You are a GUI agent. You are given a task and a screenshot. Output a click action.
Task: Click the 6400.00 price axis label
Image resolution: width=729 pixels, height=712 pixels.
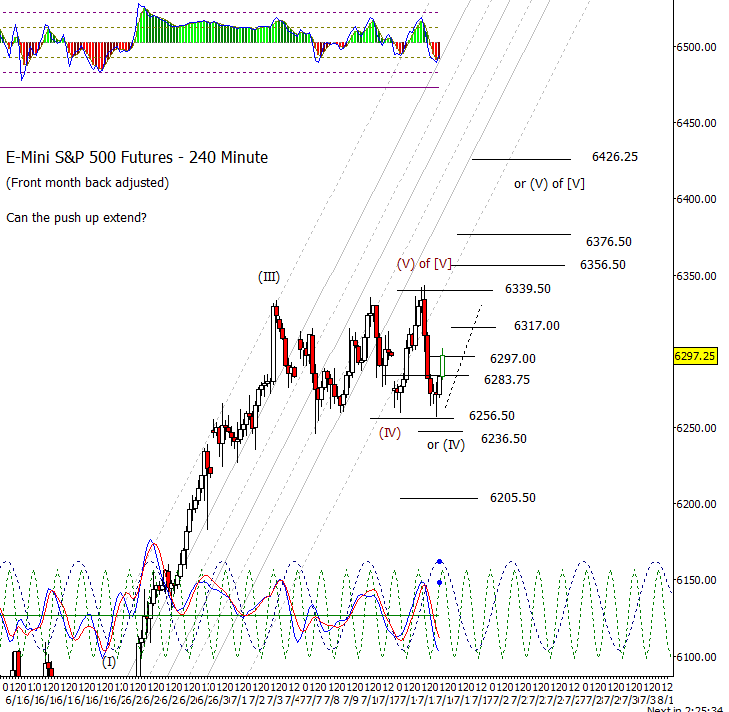click(696, 199)
